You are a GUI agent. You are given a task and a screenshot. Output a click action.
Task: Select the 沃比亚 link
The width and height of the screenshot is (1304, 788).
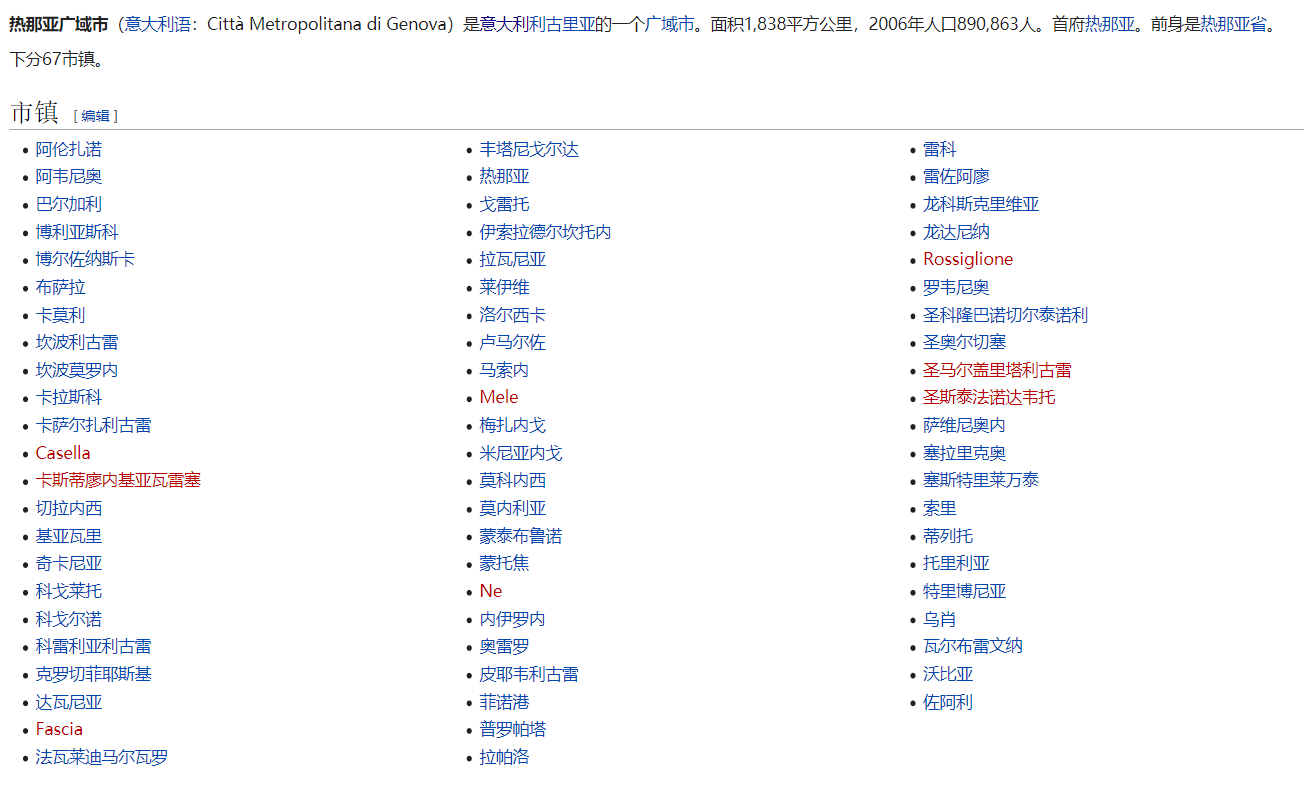click(x=948, y=675)
